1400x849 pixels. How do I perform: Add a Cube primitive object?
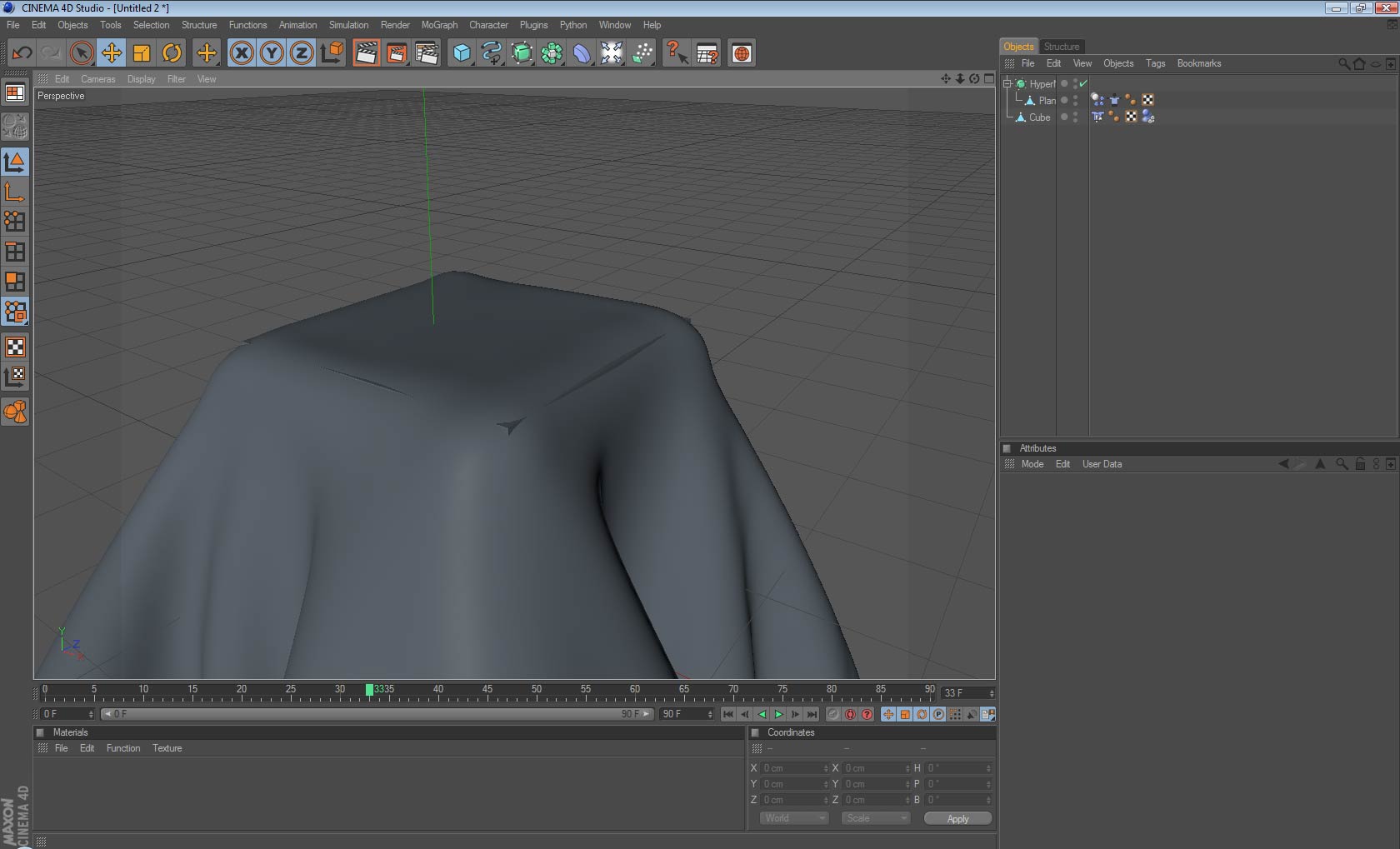(x=462, y=53)
